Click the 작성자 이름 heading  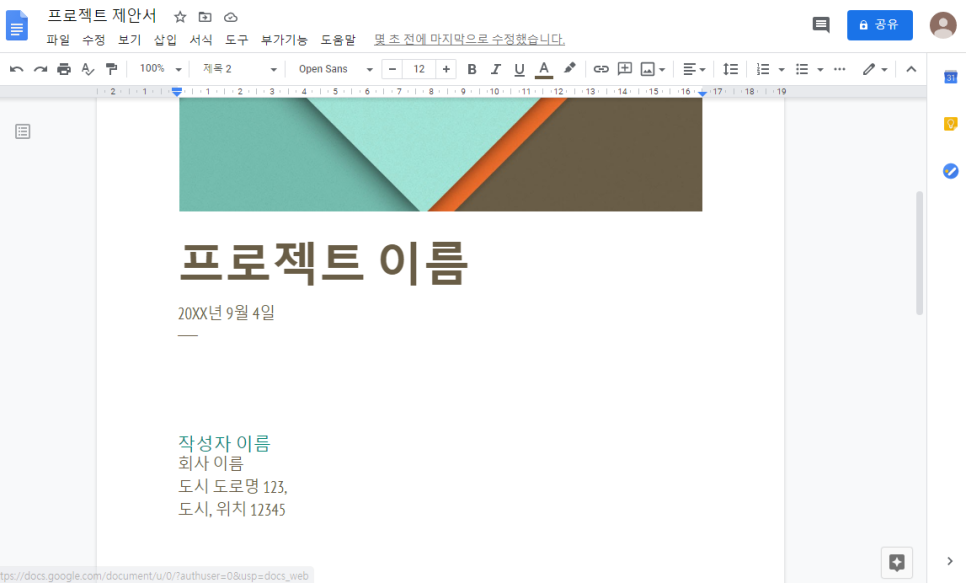224,443
